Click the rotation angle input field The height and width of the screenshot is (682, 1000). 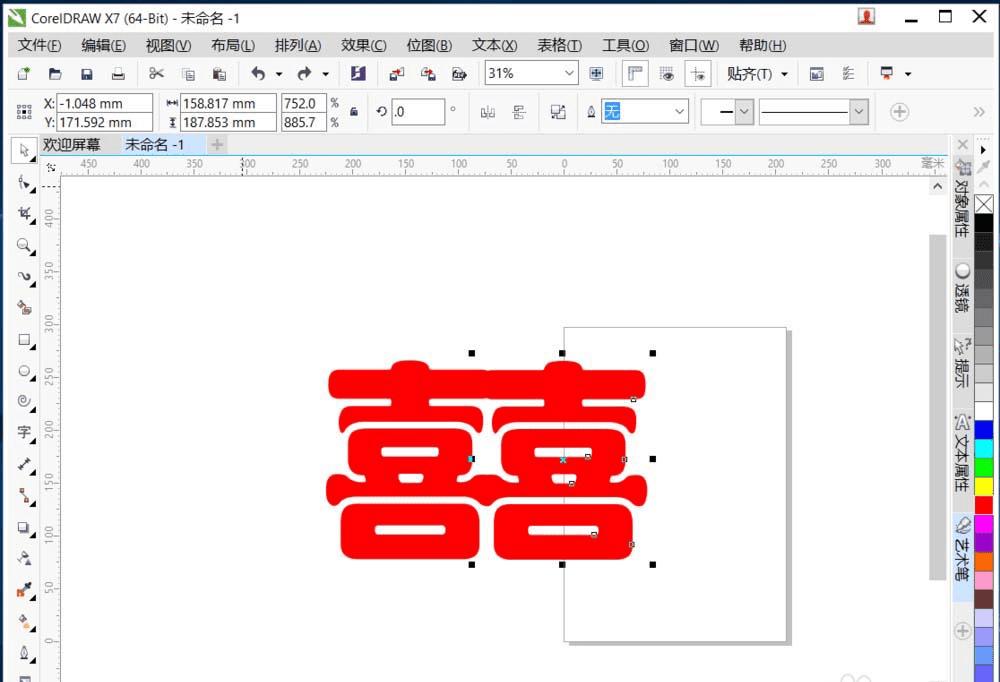point(418,112)
